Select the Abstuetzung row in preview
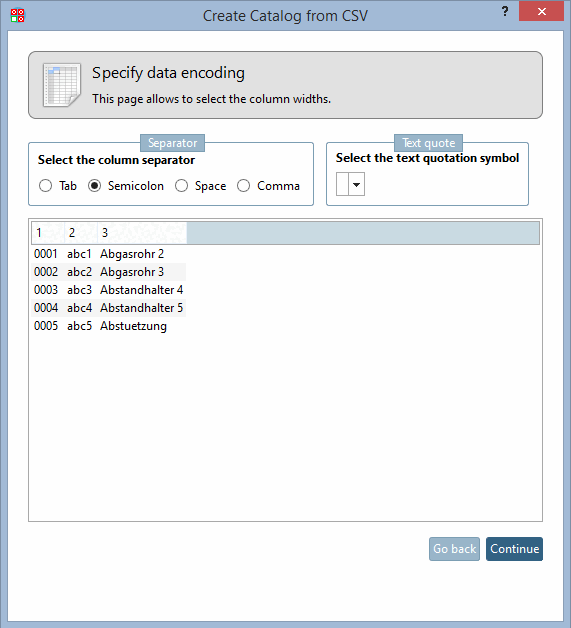571x628 pixels. click(x=109, y=326)
